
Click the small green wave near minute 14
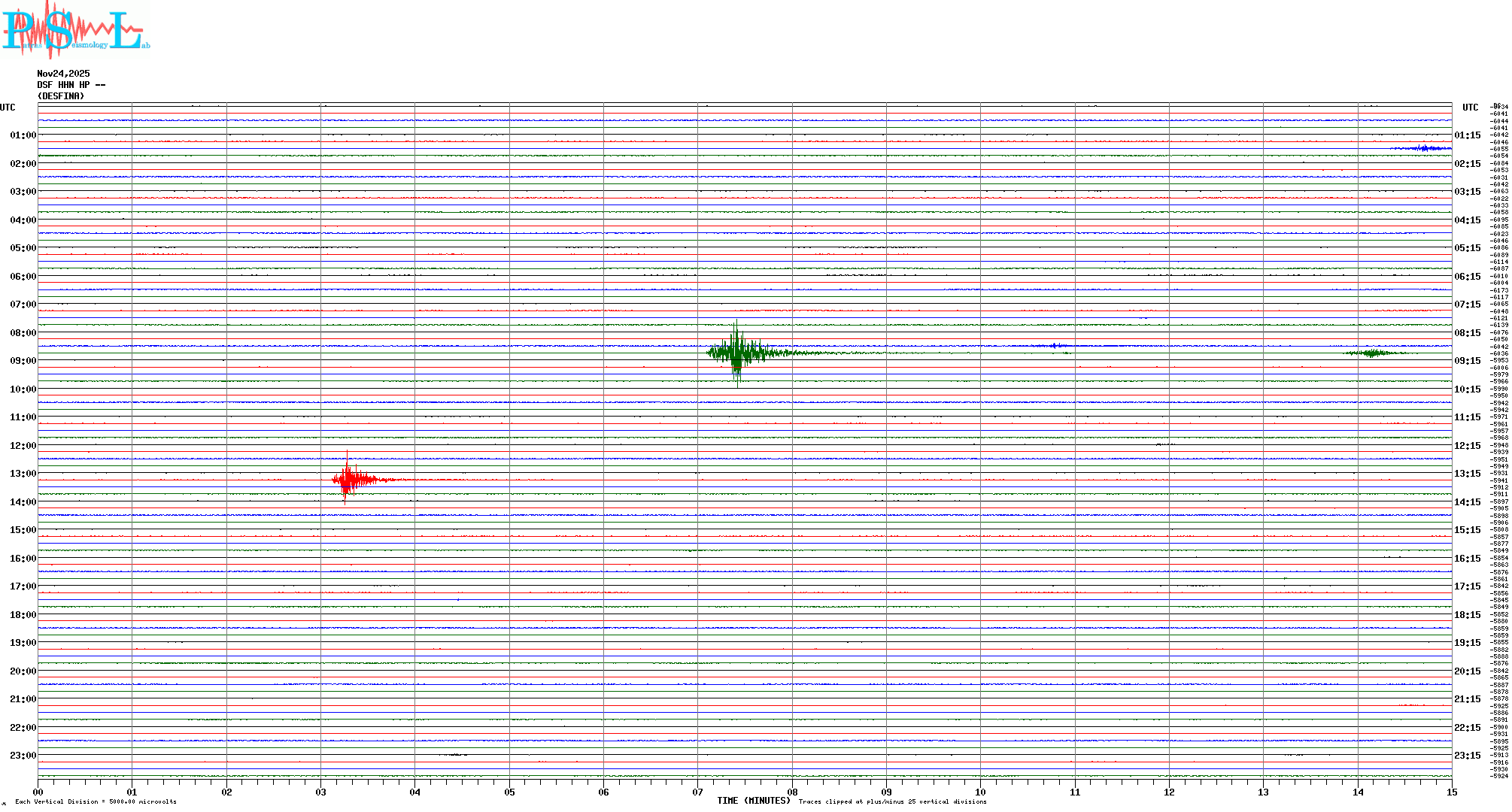[1374, 353]
